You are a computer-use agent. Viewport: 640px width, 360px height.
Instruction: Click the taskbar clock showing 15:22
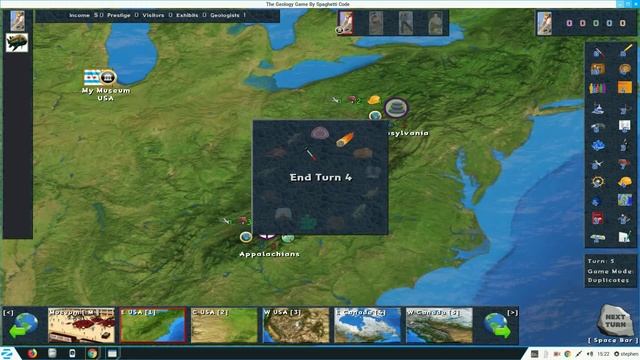coord(603,354)
